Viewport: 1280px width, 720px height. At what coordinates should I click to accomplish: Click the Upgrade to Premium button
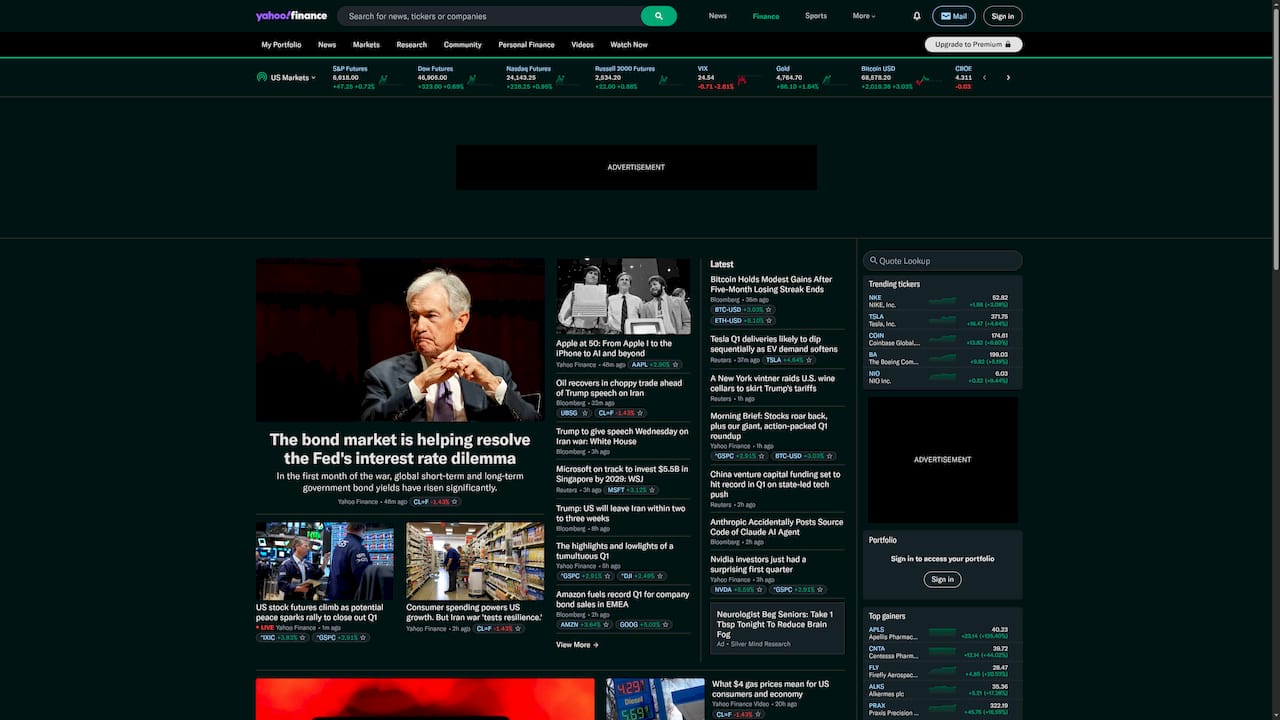[x=973, y=44]
